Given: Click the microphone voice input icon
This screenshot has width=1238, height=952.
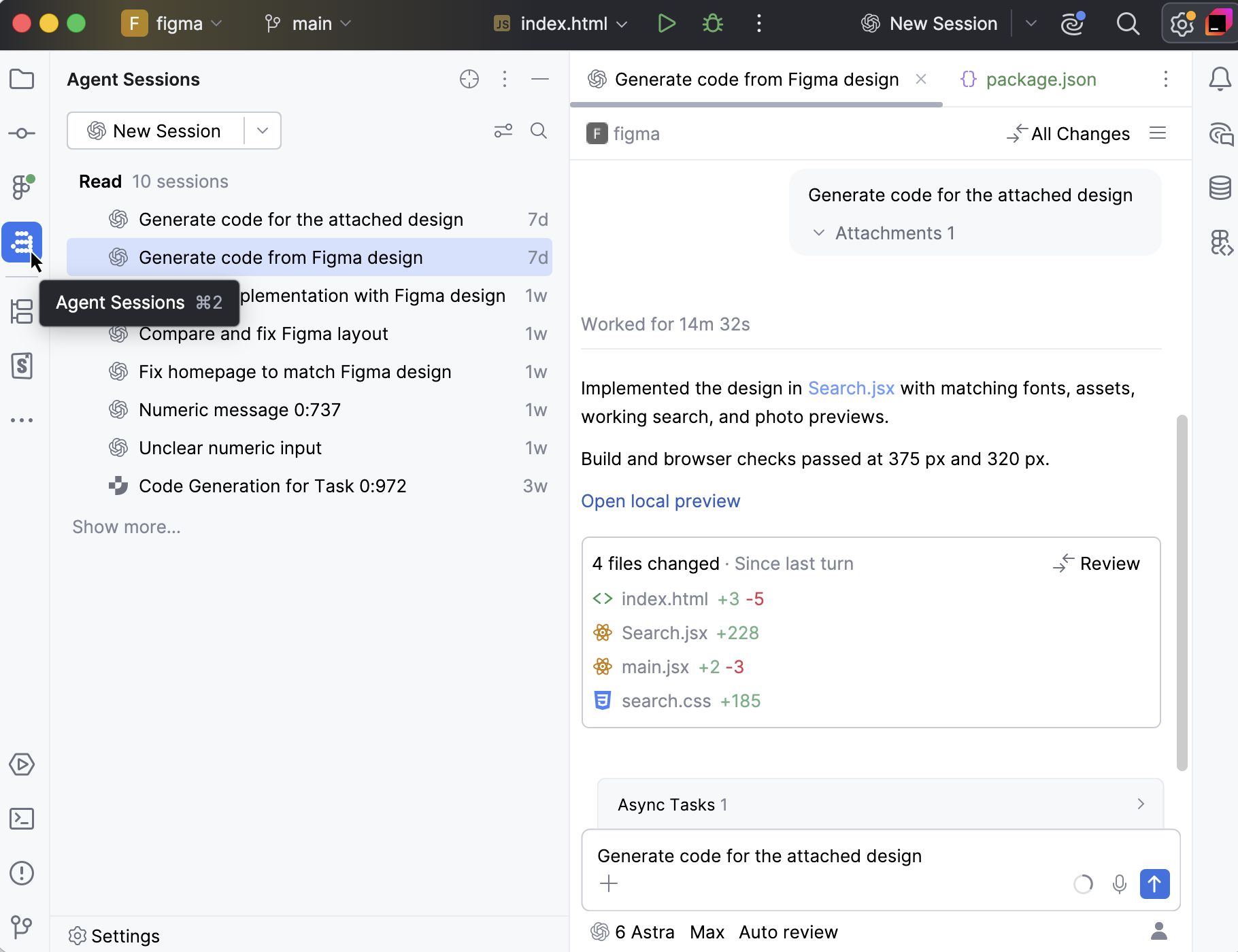Looking at the screenshot, I should point(1120,884).
